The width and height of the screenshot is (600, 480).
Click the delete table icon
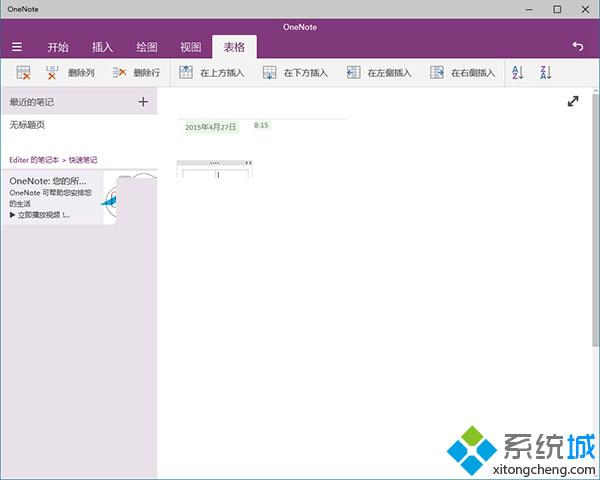[x=23, y=72]
